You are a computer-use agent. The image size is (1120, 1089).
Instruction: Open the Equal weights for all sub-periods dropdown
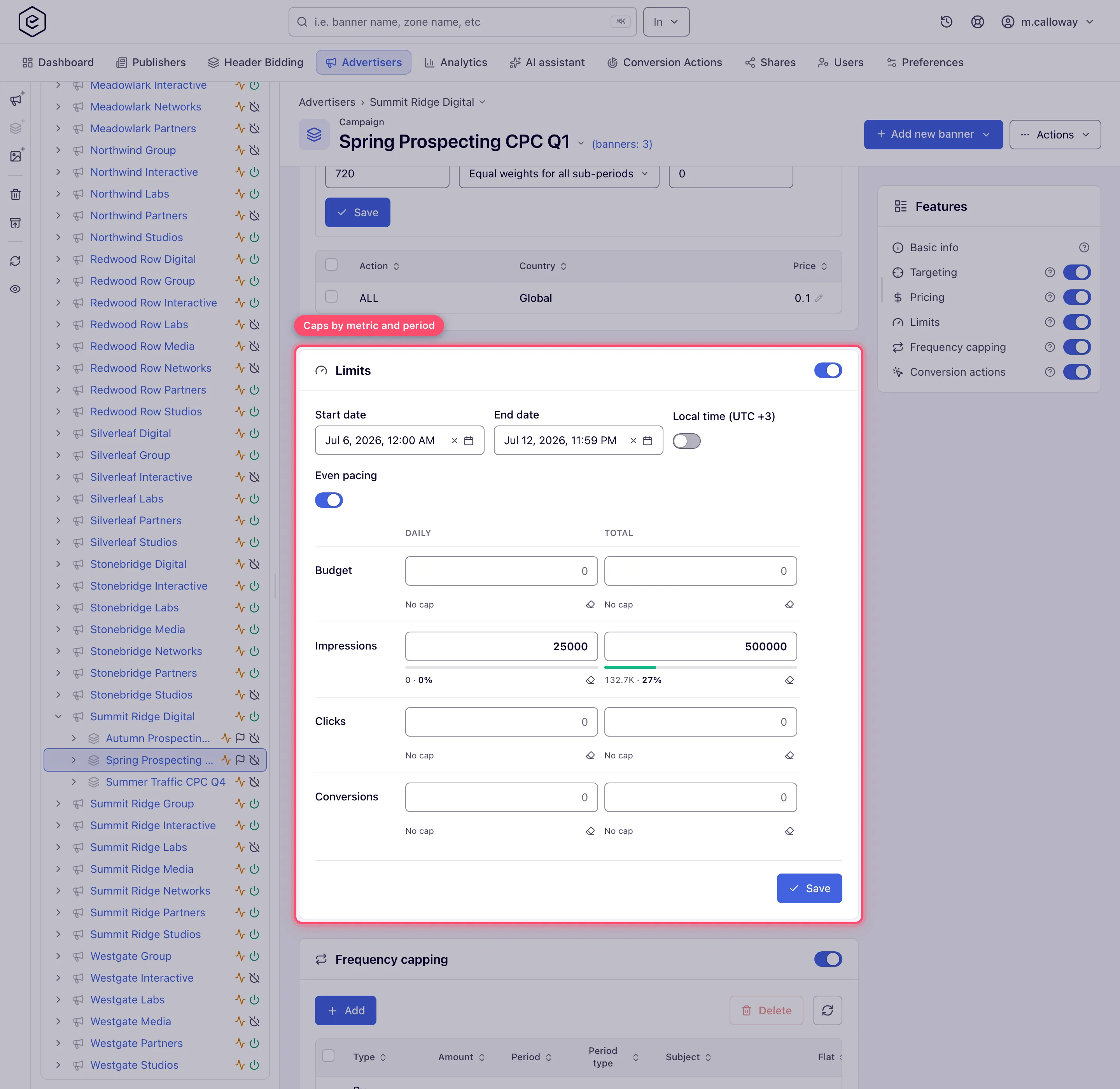click(559, 174)
